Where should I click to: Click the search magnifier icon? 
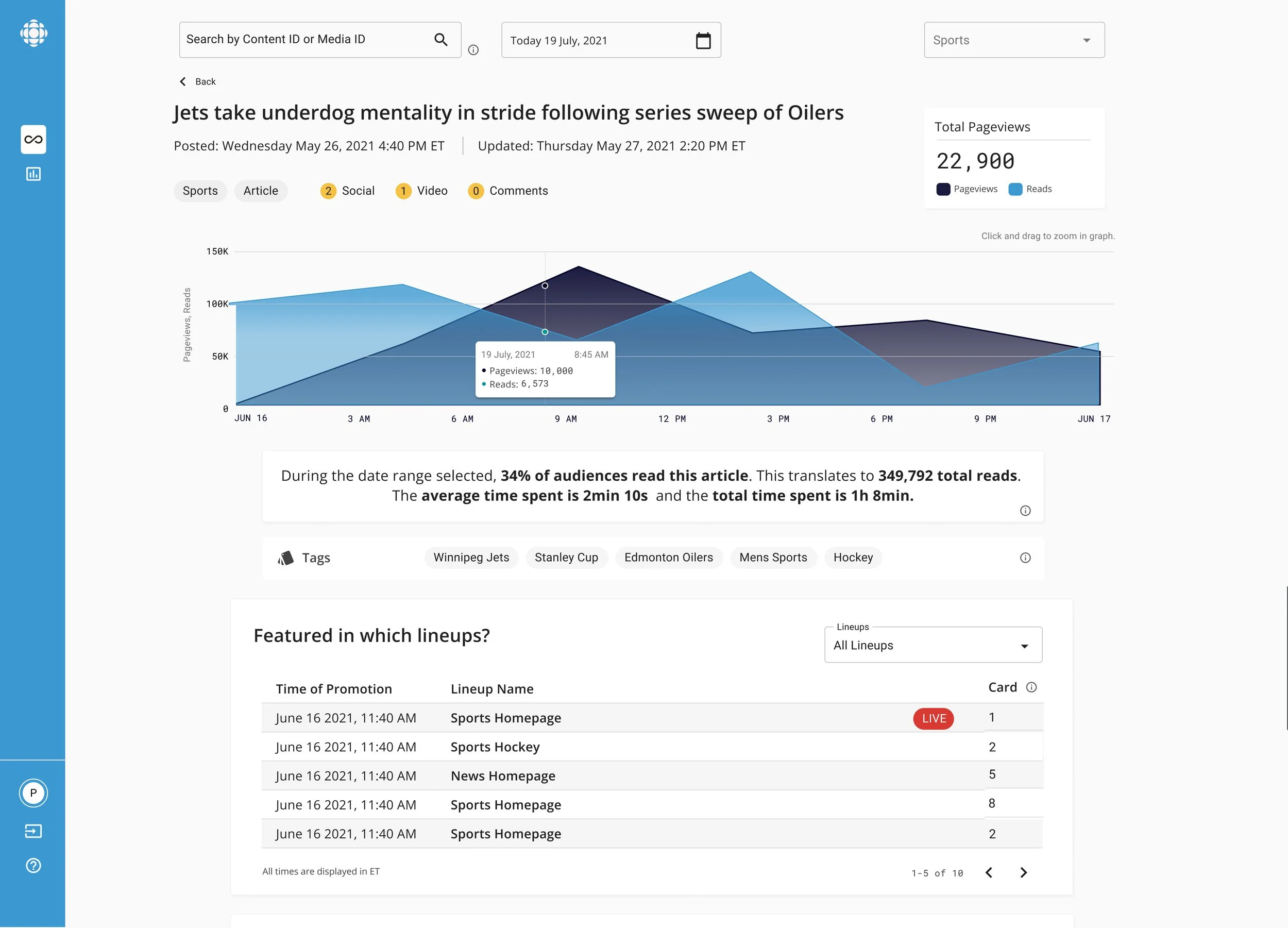(x=440, y=39)
